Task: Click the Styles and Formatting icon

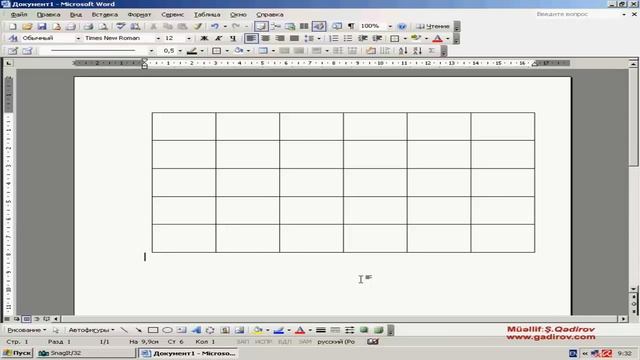Action: tap(13, 38)
